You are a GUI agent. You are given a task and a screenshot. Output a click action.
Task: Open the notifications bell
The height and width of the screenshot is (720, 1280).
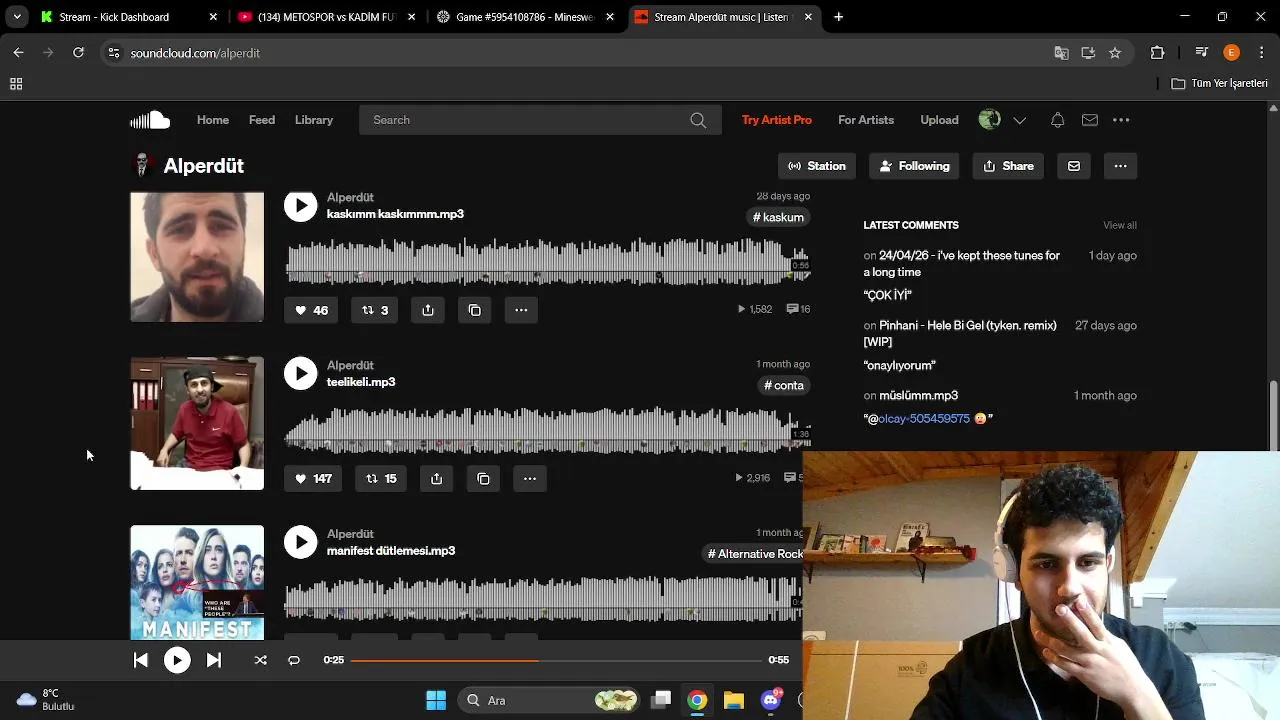pyautogui.click(x=1057, y=120)
